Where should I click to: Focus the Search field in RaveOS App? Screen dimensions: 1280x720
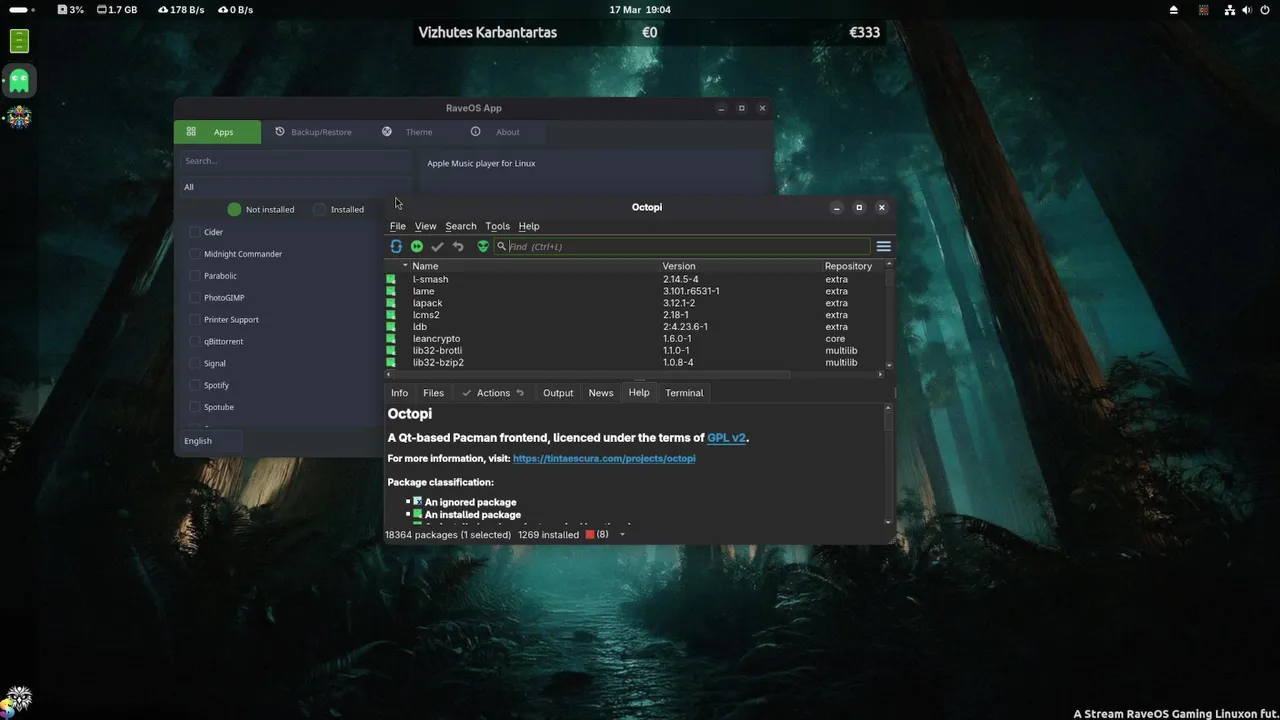click(x=295, y=161)
